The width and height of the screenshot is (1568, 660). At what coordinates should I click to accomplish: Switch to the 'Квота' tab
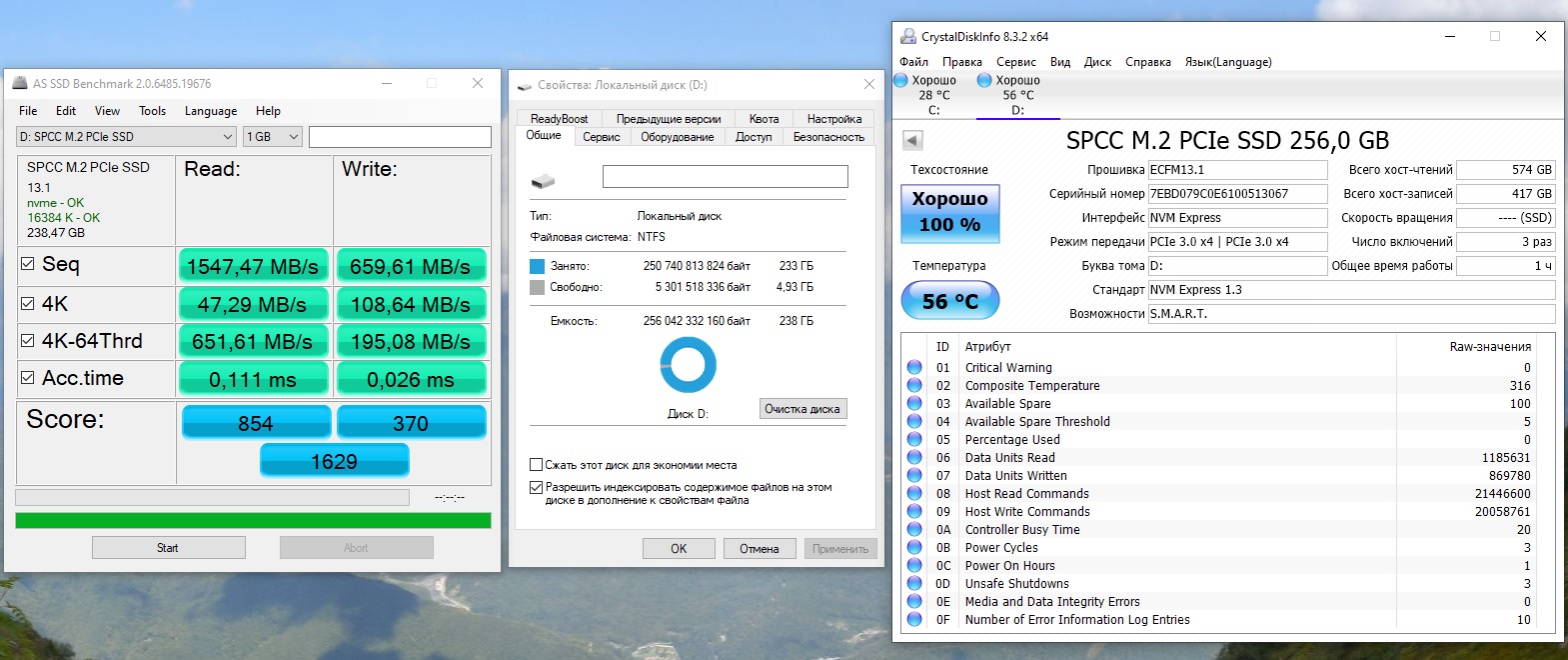(x=764, y=119)
